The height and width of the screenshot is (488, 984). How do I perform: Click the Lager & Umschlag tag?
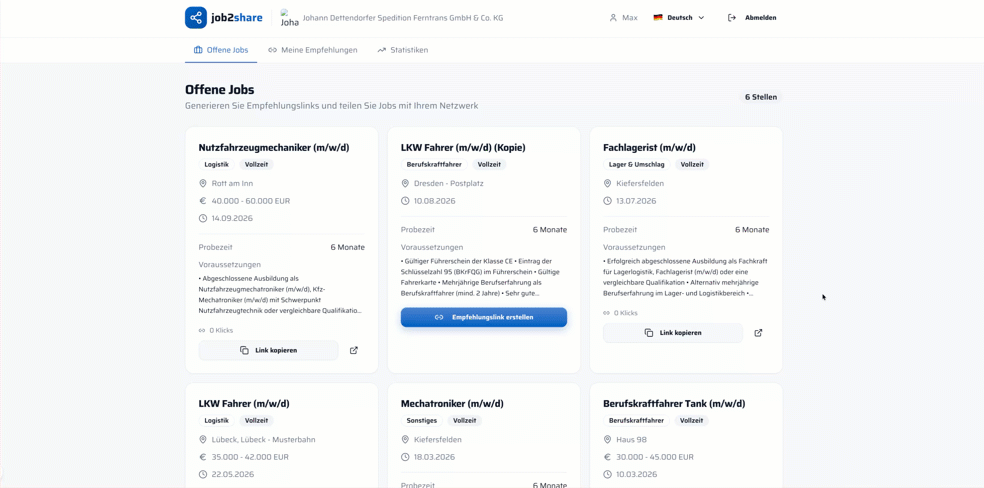[x=637, y=164]
